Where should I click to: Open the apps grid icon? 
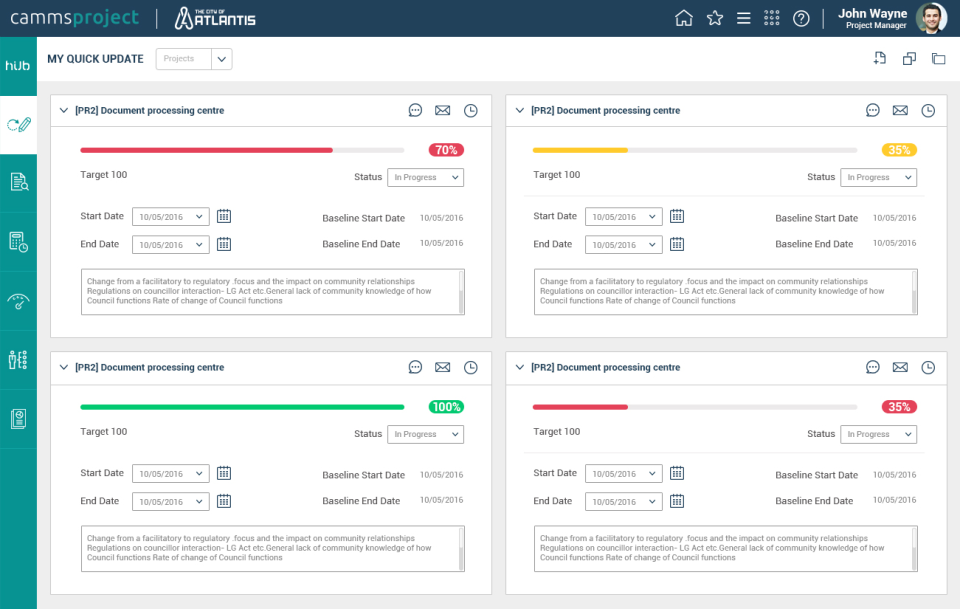(x=771, y=17)
